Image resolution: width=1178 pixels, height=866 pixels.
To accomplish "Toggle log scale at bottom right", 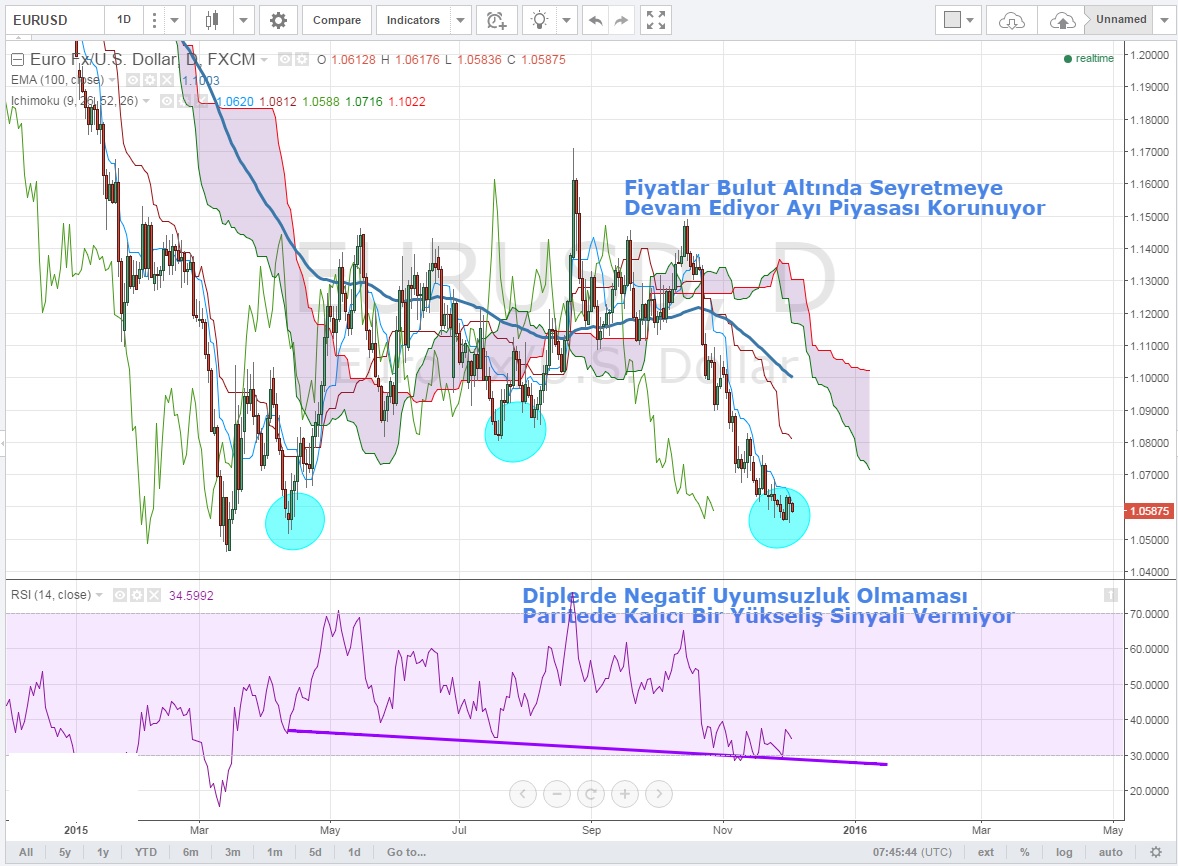I will [x=1065, y=852].
